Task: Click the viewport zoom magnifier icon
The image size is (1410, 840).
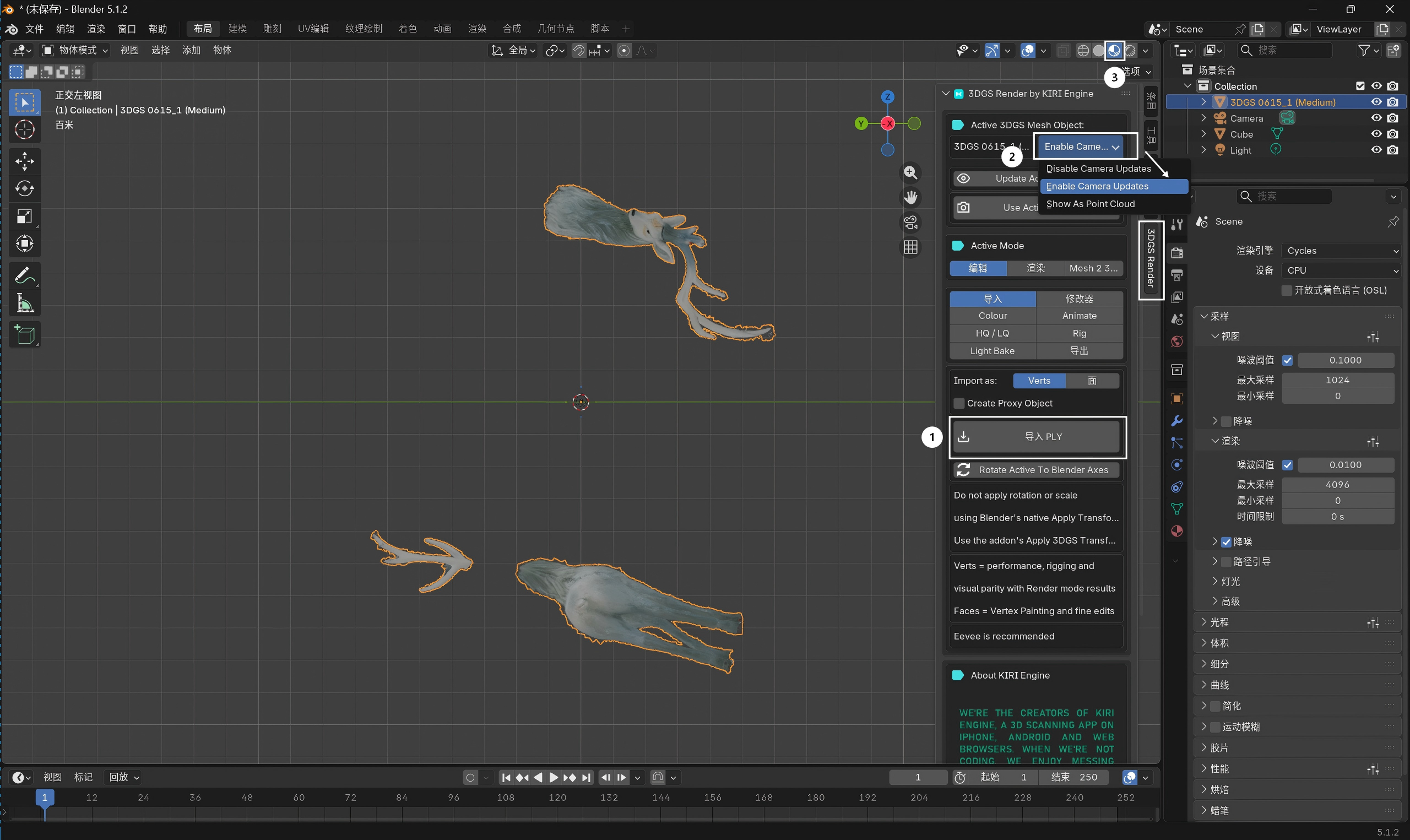Action: click(x=910, y=172)
